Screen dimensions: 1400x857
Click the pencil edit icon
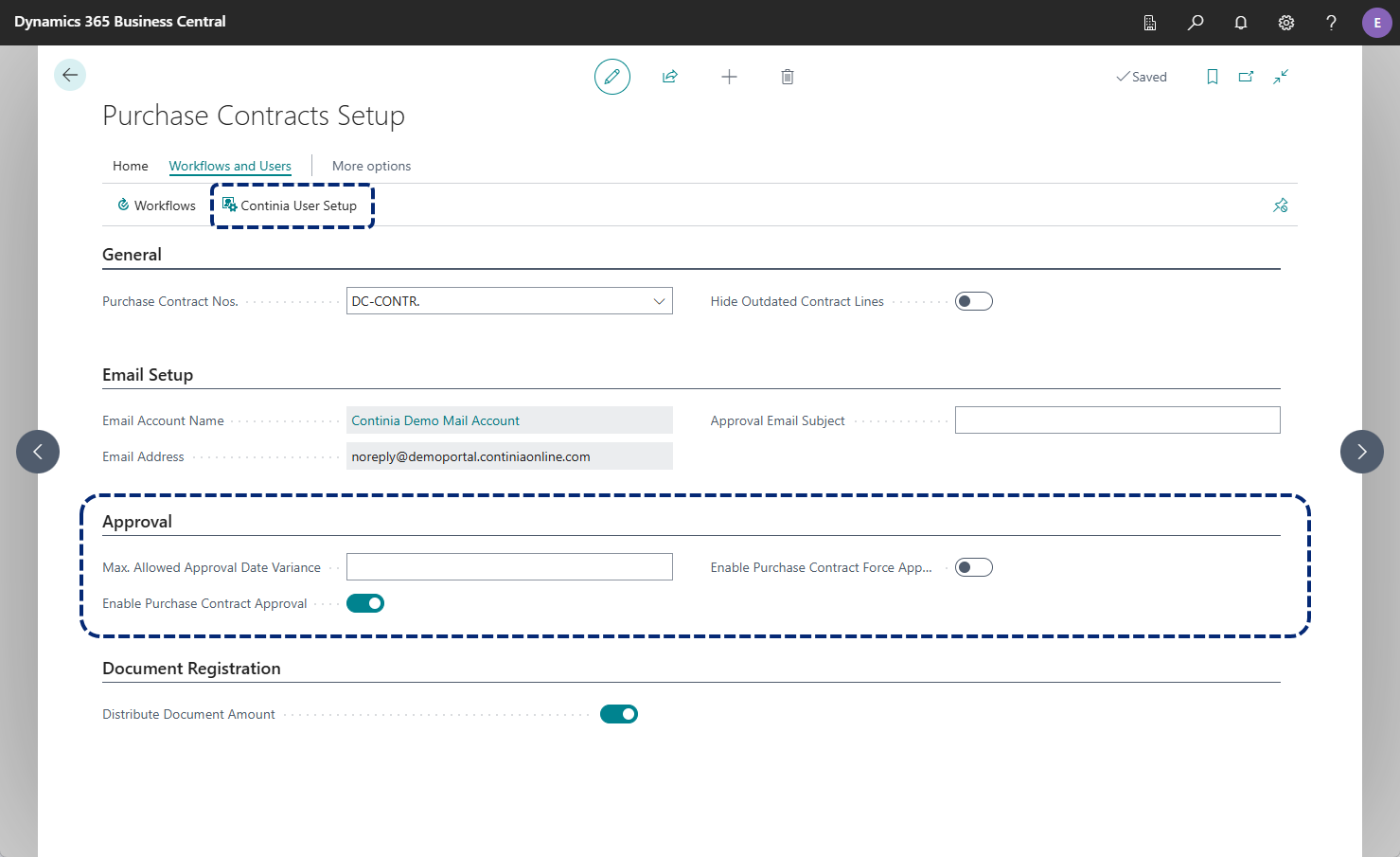click(612, 77)
